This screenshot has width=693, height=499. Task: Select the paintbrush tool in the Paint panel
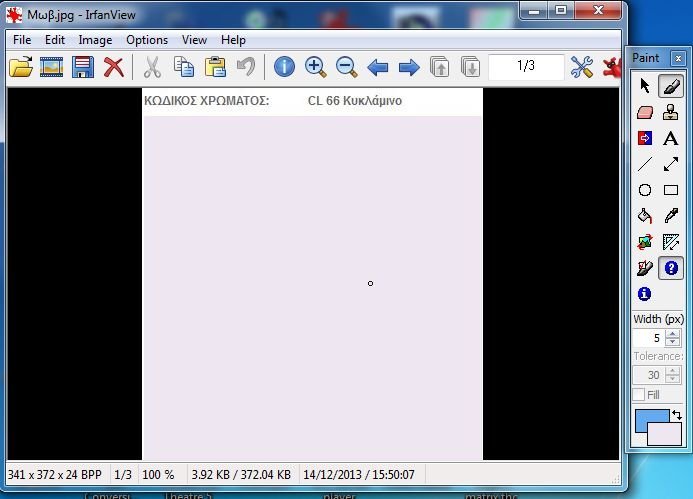671,86
